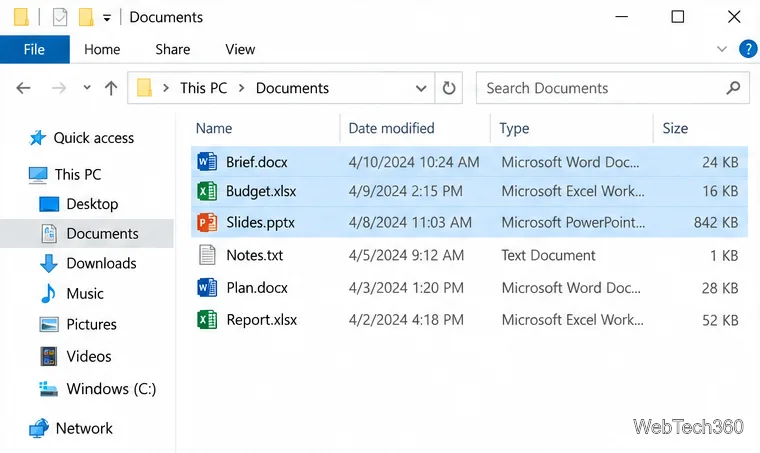Viewport: 760px width, 453px height.
Task: Sort by the Name column header
Action: 214,128
